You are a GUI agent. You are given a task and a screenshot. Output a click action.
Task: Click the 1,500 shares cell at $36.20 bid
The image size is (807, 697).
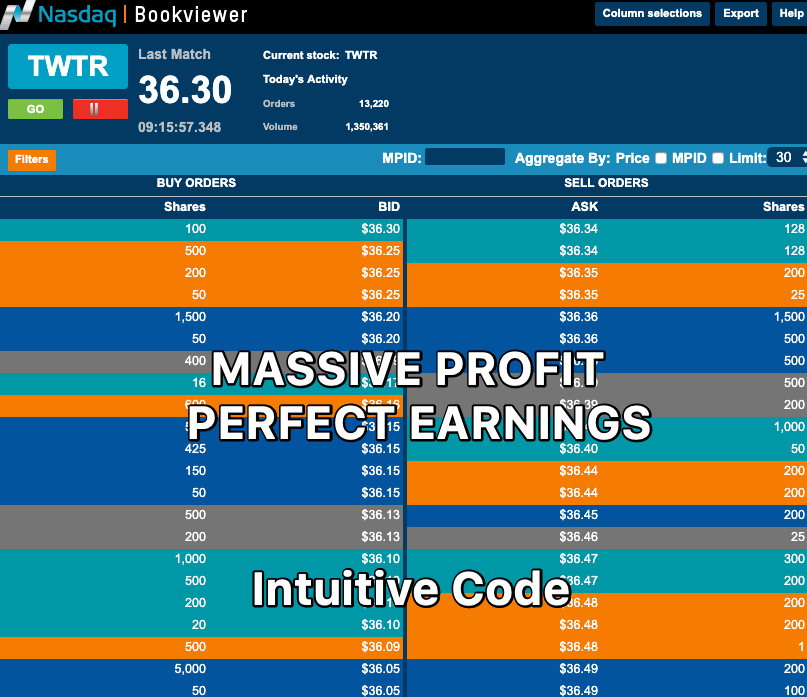point(190,317)
